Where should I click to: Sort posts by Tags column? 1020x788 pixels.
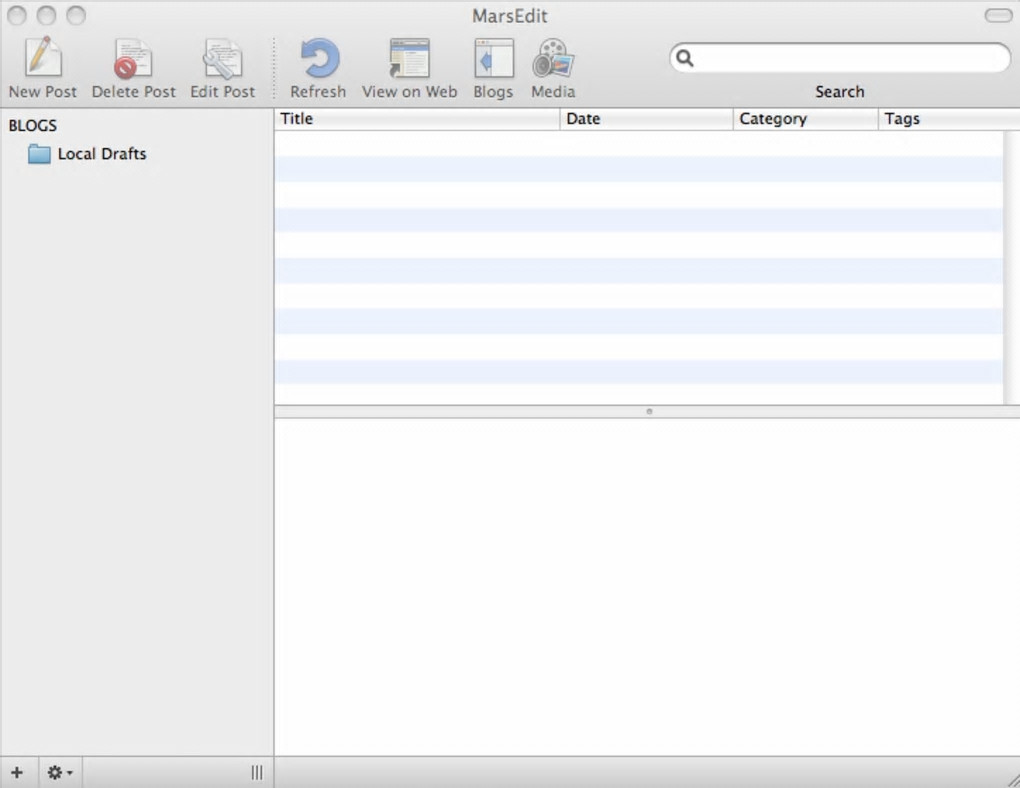pyautogui.click(x=949, y=119)
